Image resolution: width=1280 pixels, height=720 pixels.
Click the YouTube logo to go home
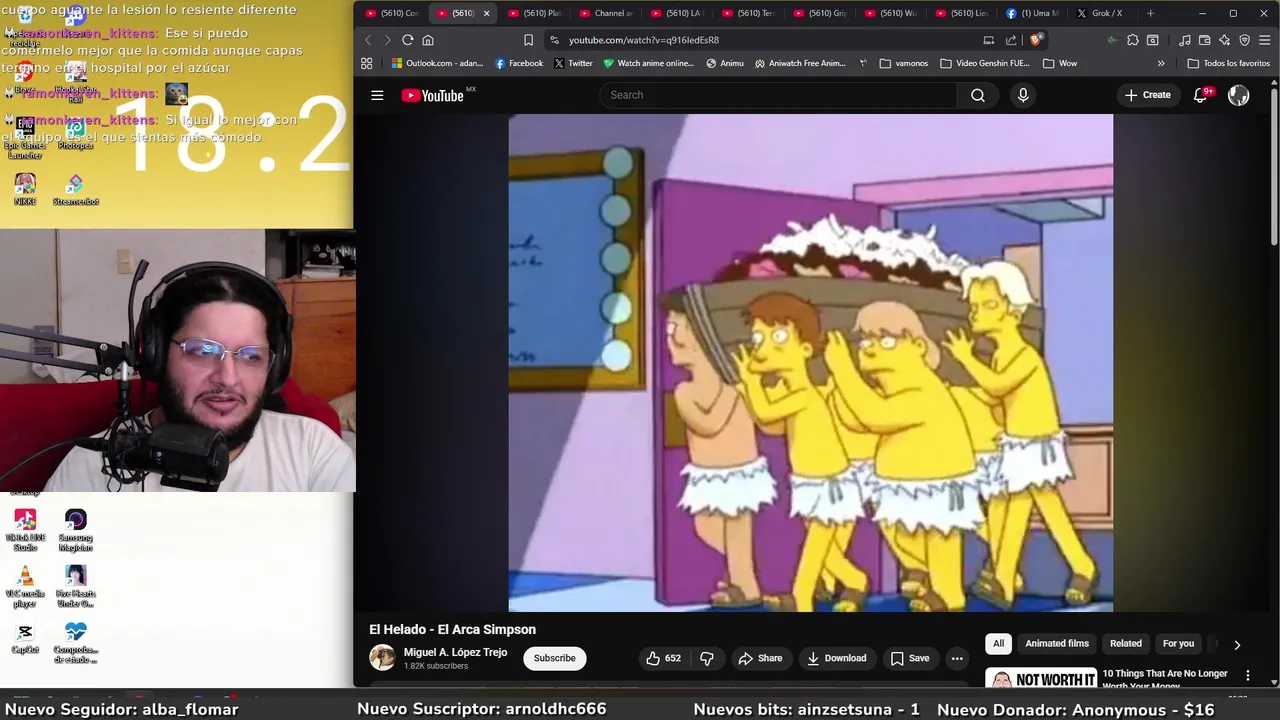pyautogui.click(x=432, y=95)
